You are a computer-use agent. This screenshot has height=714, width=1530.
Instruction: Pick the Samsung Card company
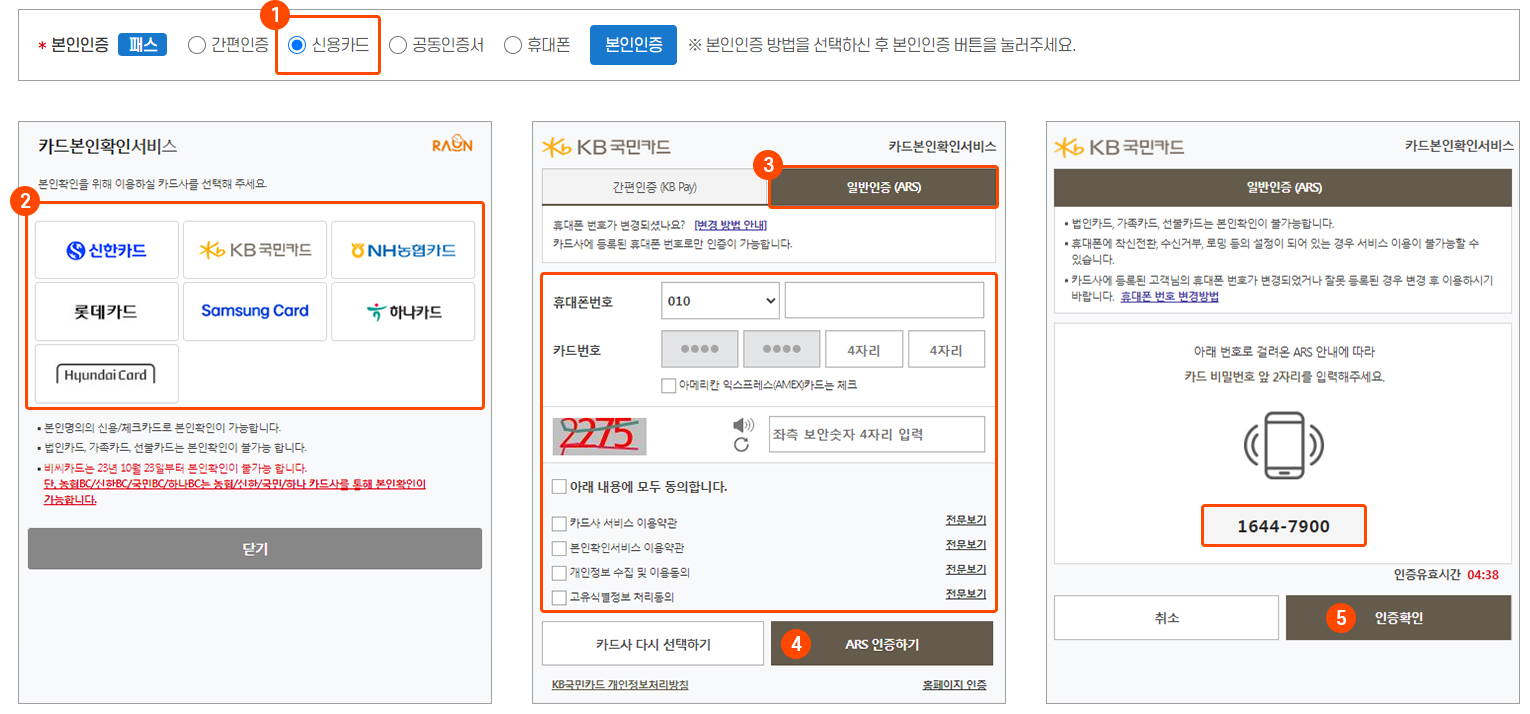tap(255, 311)
